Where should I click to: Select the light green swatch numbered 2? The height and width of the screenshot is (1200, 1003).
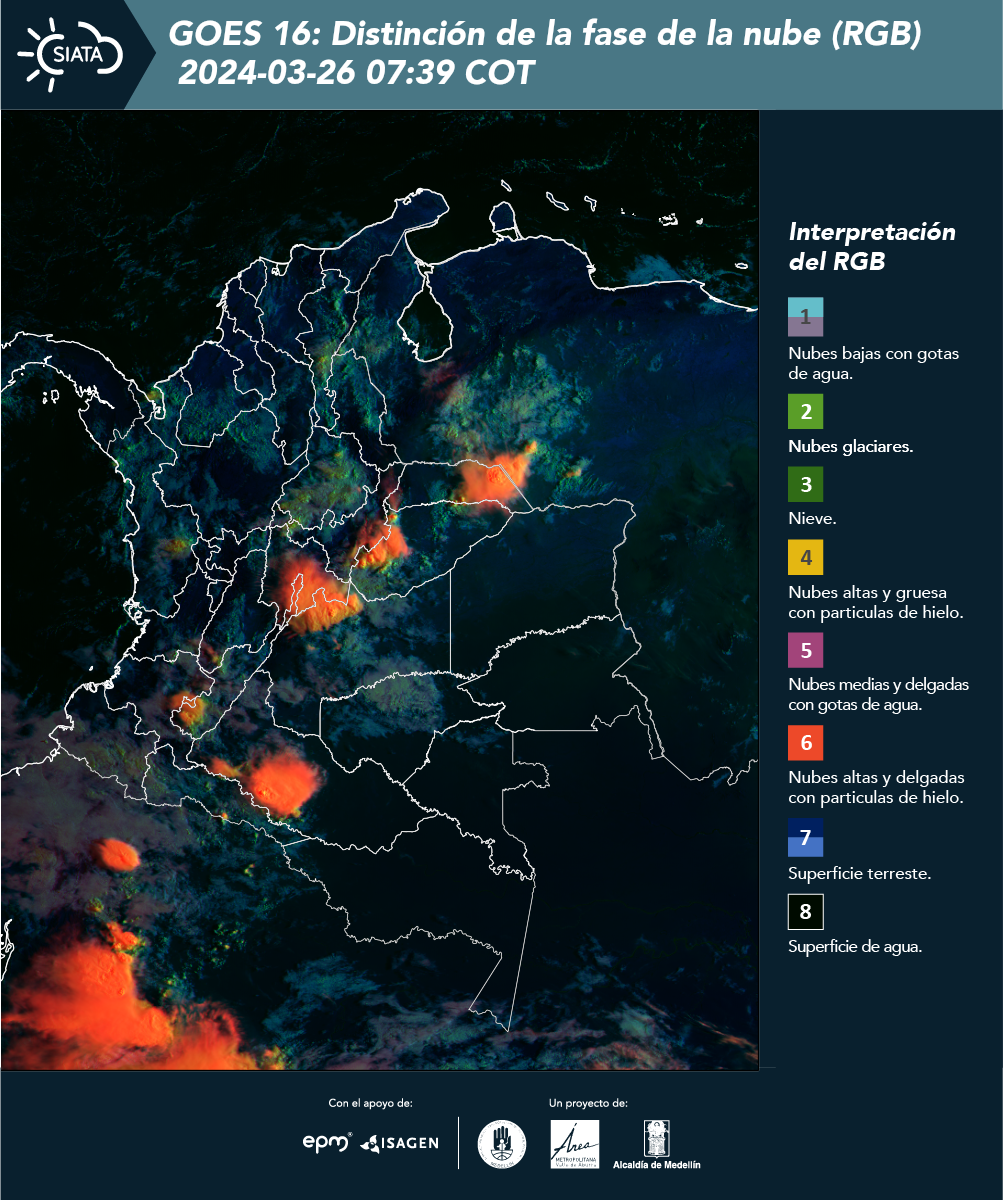(x=805, y=411)
